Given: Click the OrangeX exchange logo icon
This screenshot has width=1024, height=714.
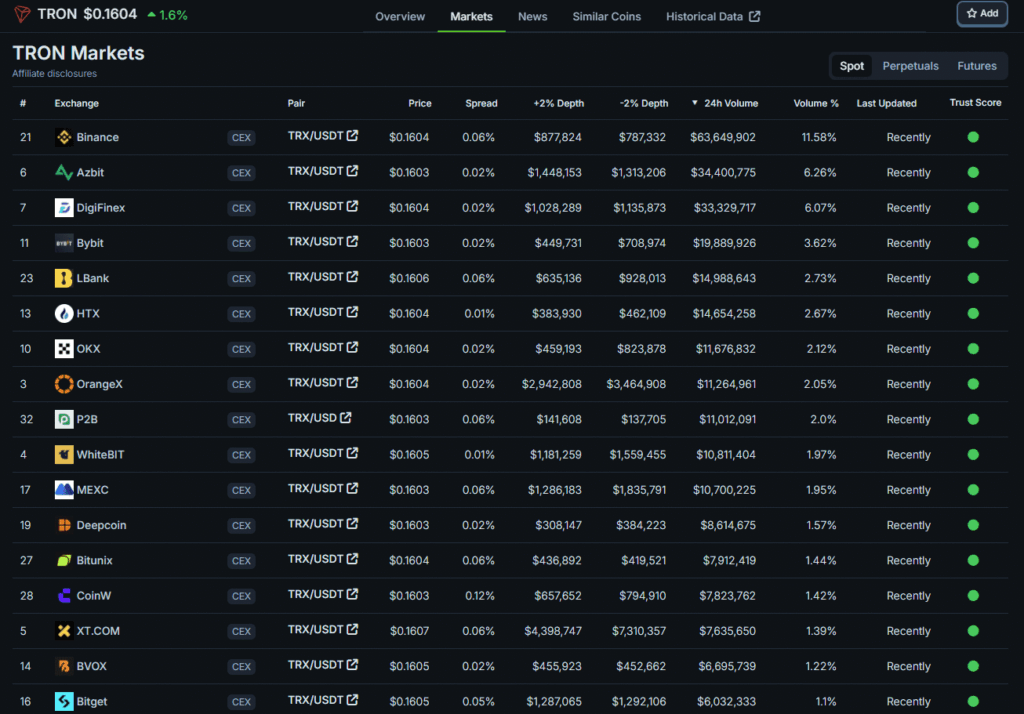Looking at the screenshot, I should 64,384.
